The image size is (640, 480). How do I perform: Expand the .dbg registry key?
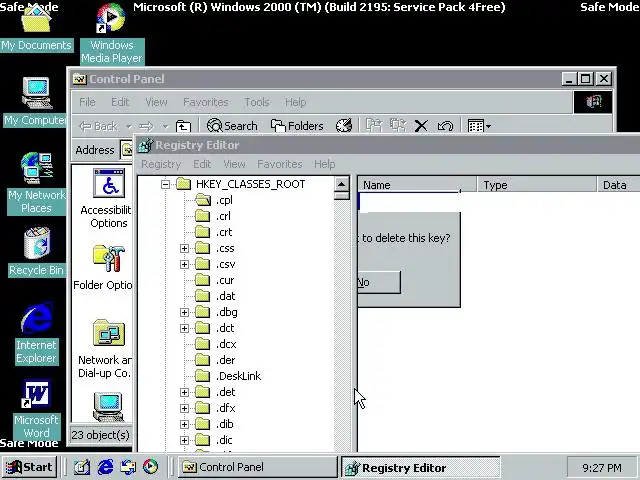[x=184, y=313]
